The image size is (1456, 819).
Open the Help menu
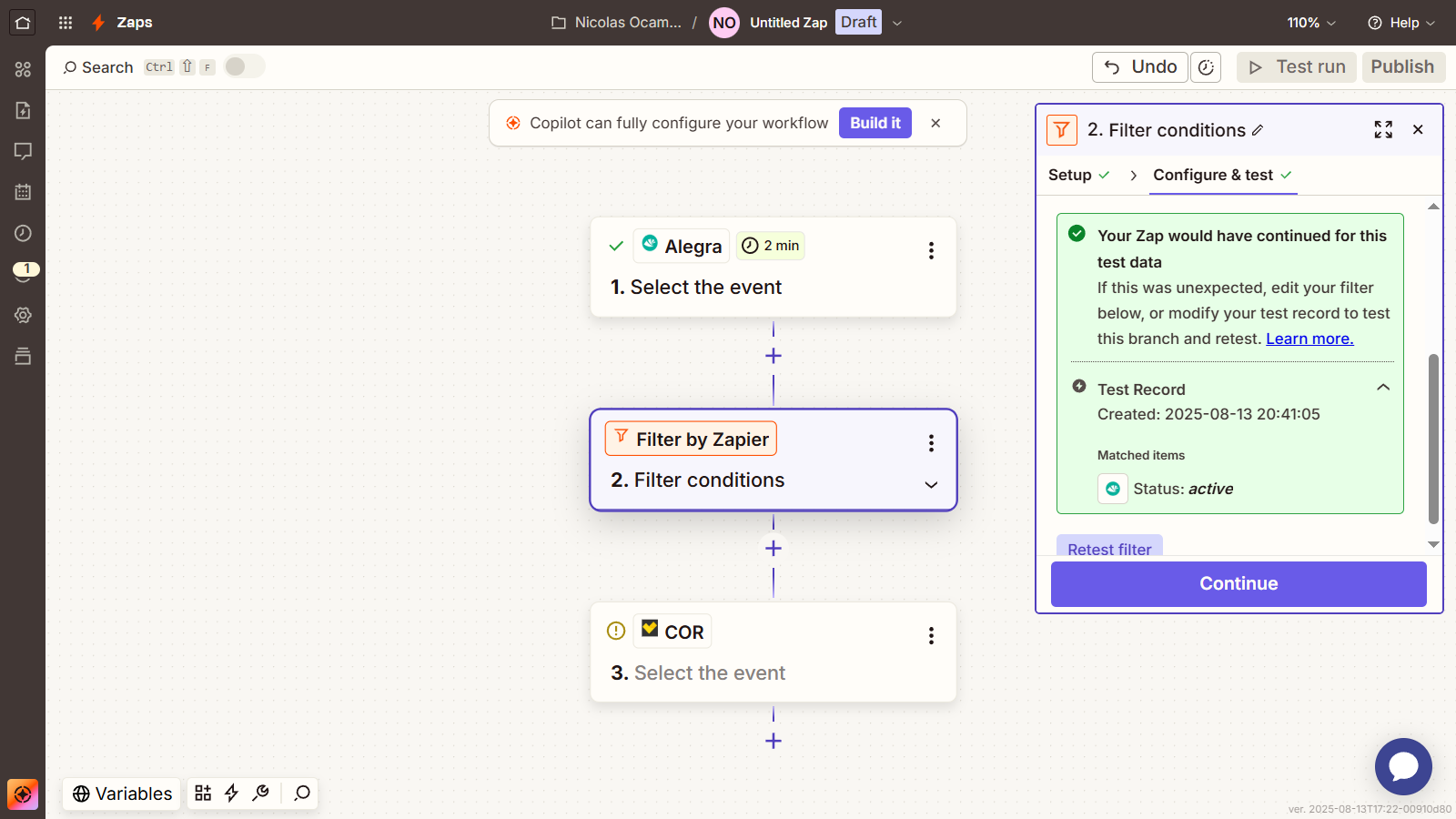click(1401, 23)
